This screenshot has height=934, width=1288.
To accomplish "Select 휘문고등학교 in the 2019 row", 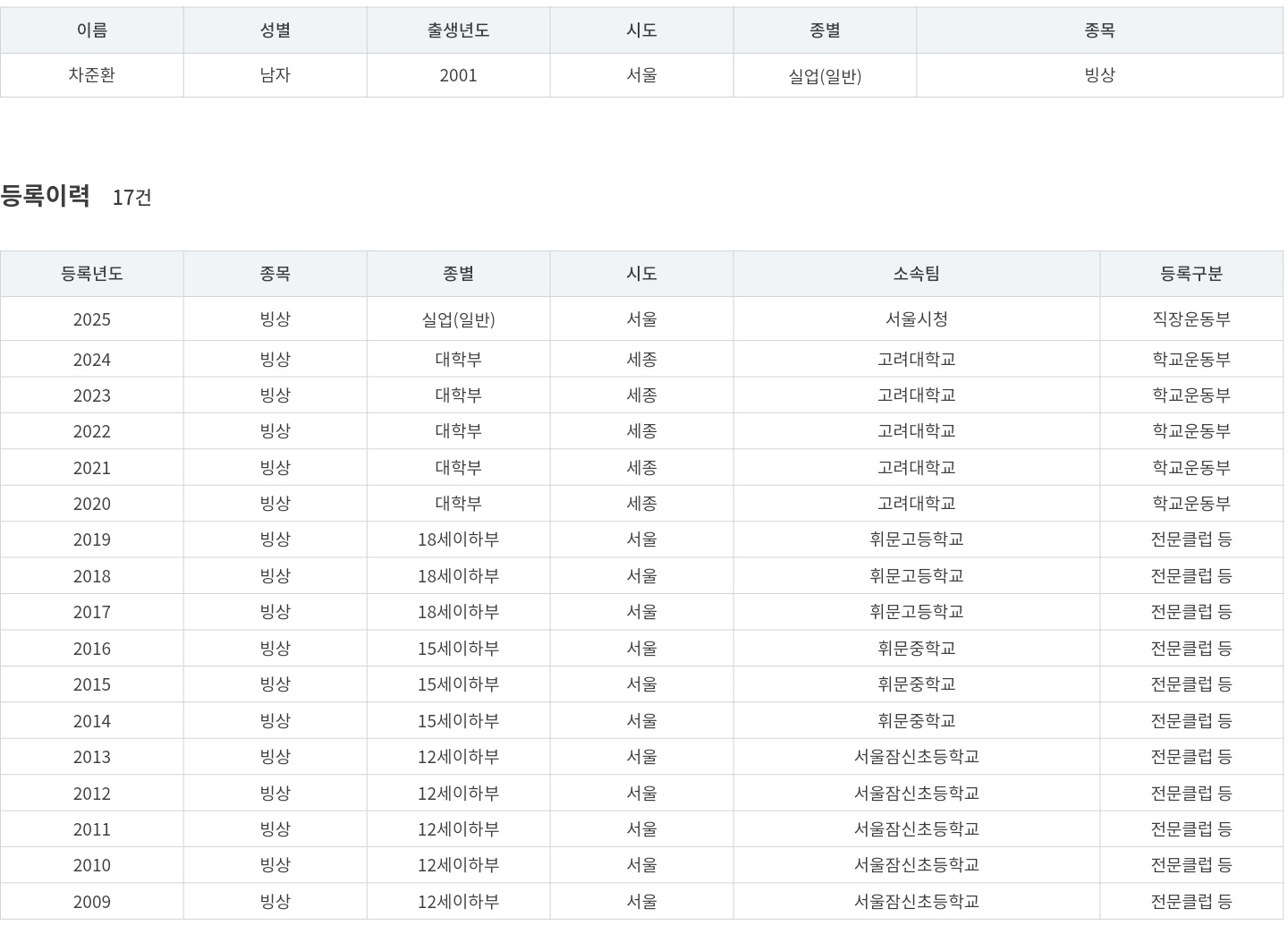I will (916, 539).
